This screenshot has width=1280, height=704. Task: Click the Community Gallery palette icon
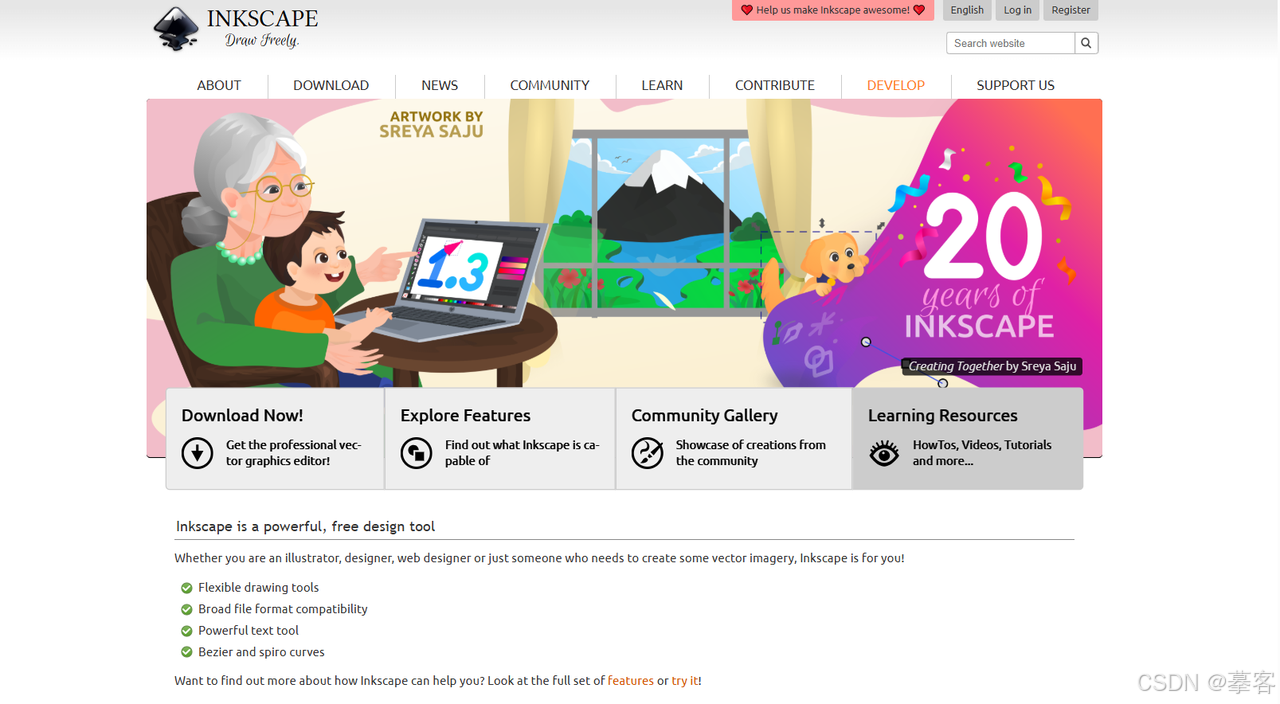pos(647,453)
